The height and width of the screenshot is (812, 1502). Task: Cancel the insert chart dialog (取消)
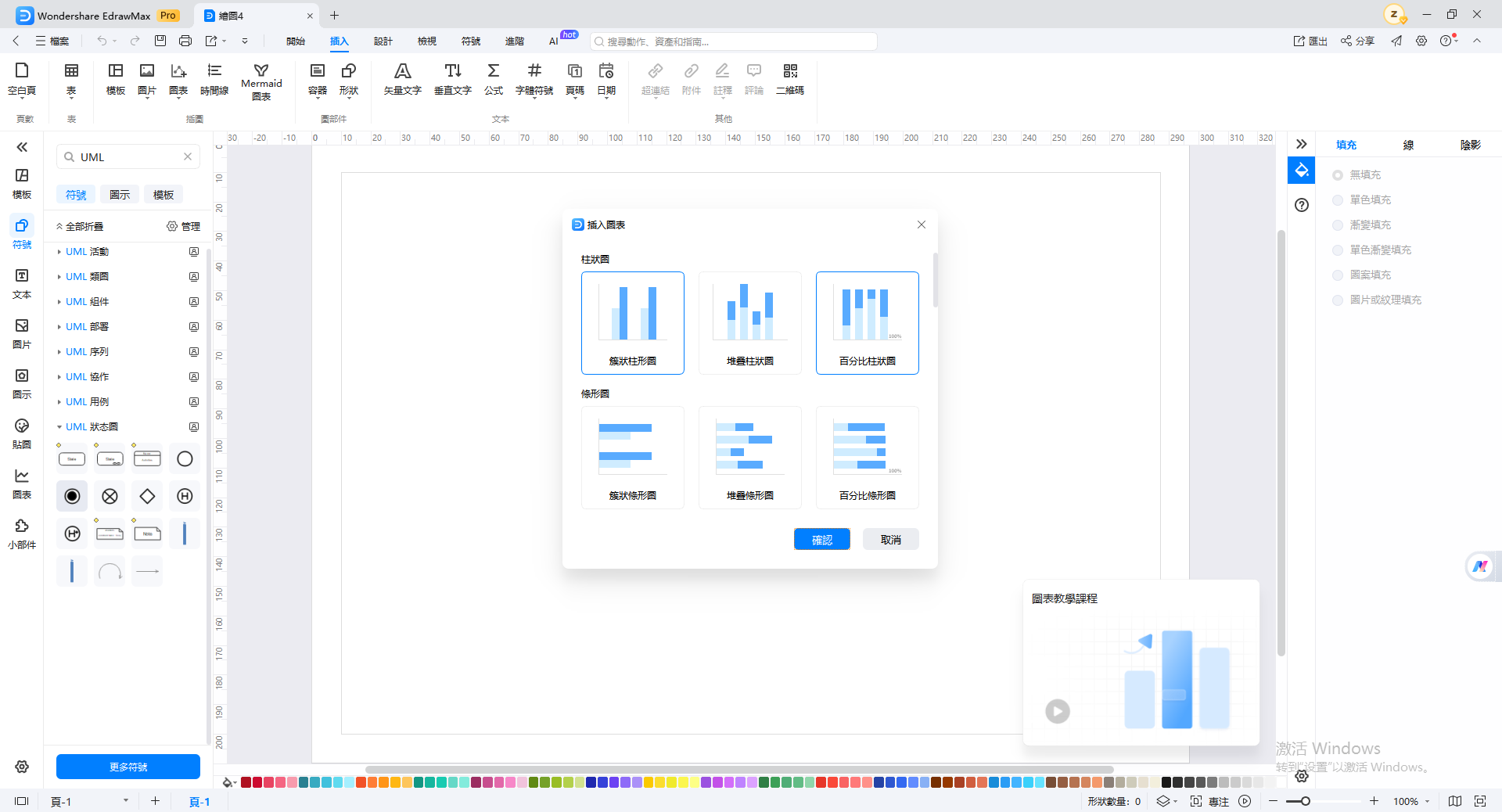891,540
